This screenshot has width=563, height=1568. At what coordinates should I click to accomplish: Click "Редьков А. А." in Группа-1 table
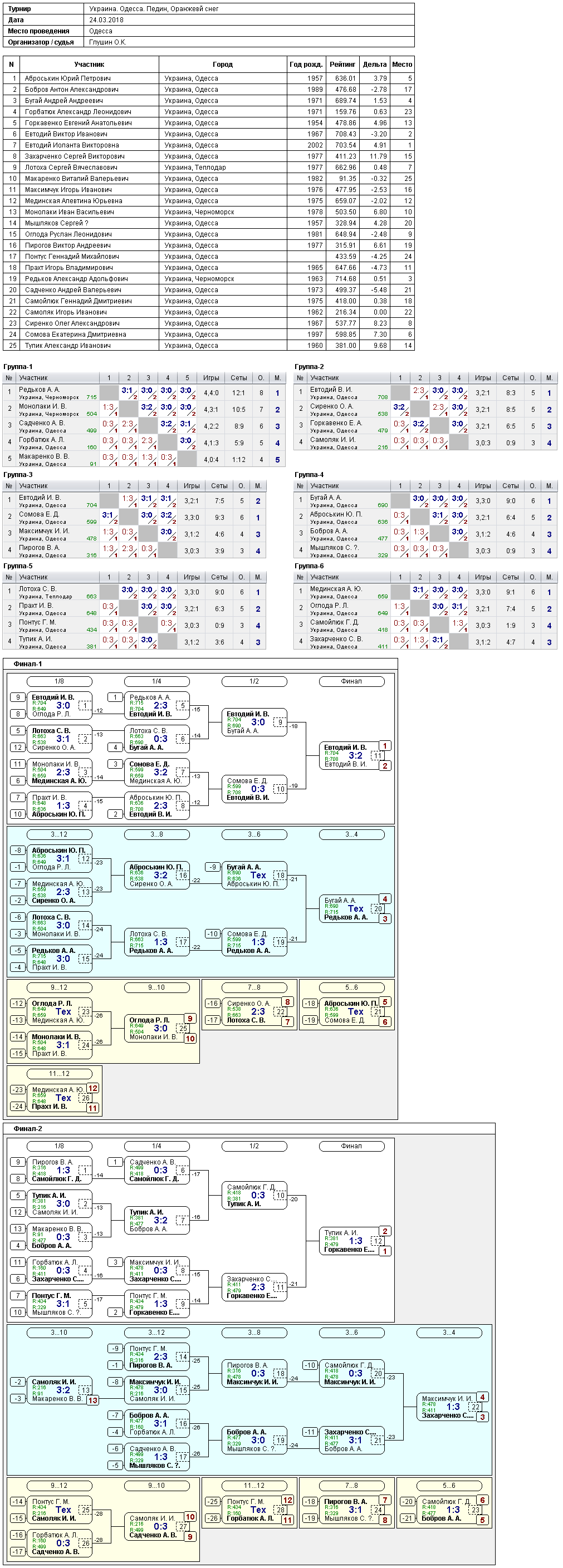39,390
